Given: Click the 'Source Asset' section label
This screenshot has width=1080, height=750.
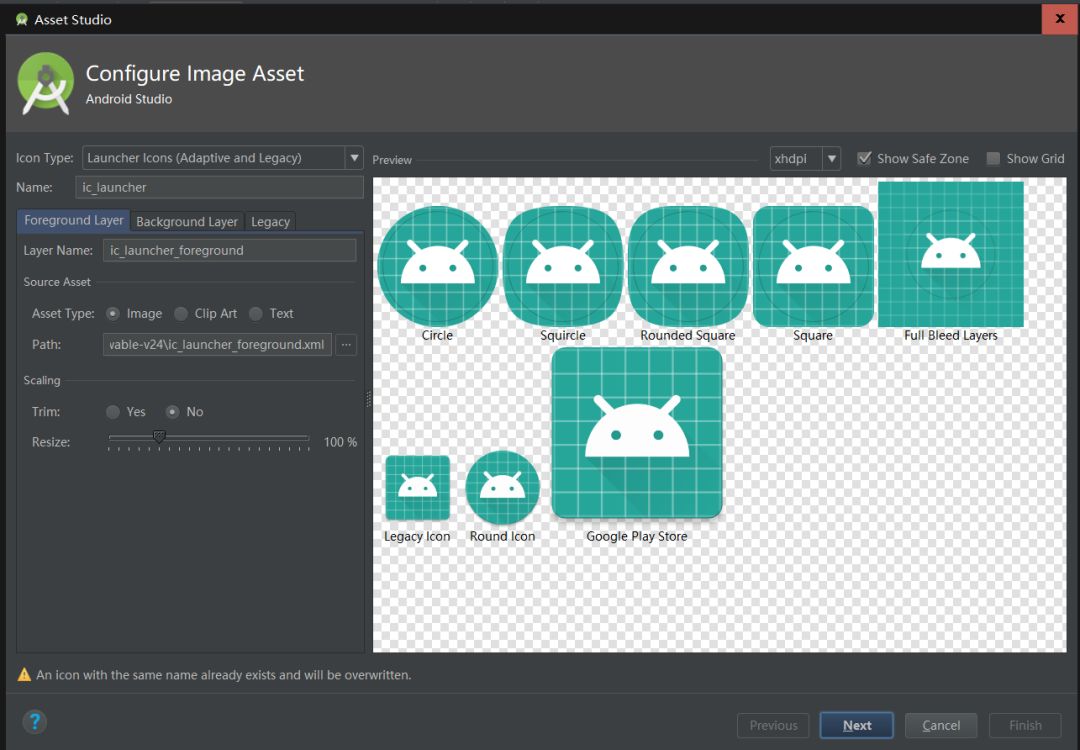Looking at the screenshot, I should click(x=57, y=282).
